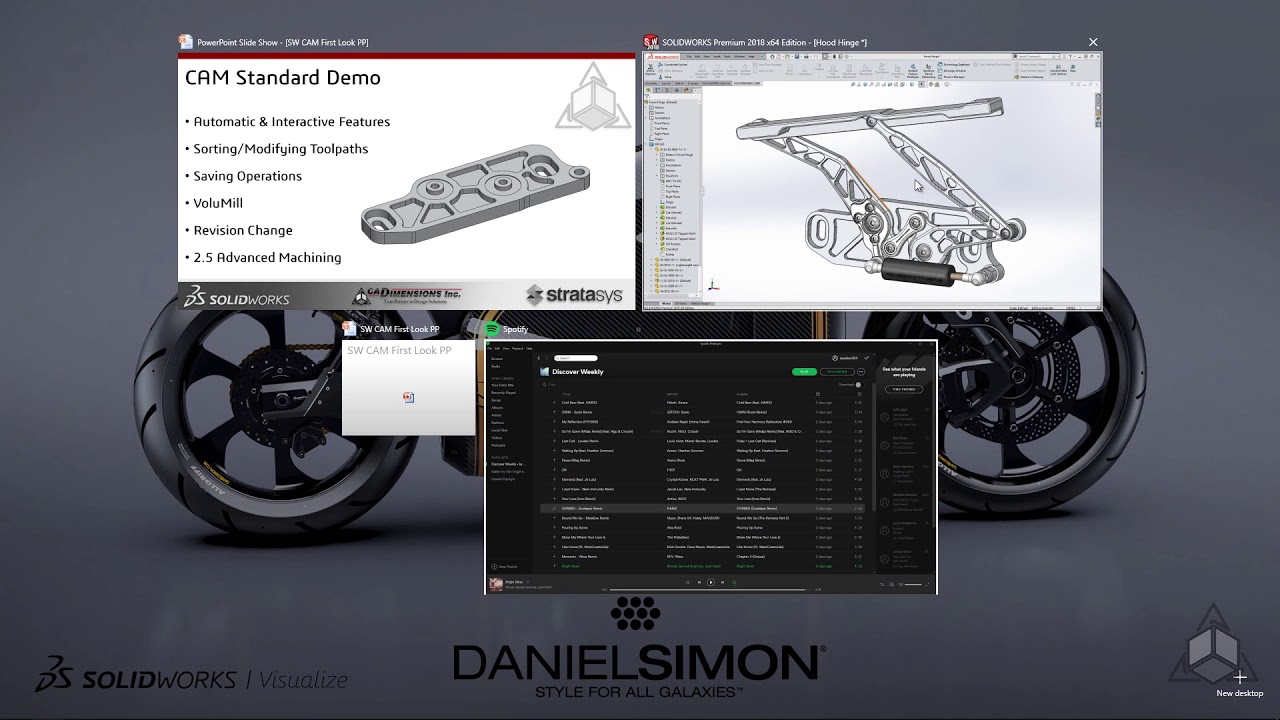
Task: Open Recently Played in Spotify sidebar
Action: (x=504, y=393)
